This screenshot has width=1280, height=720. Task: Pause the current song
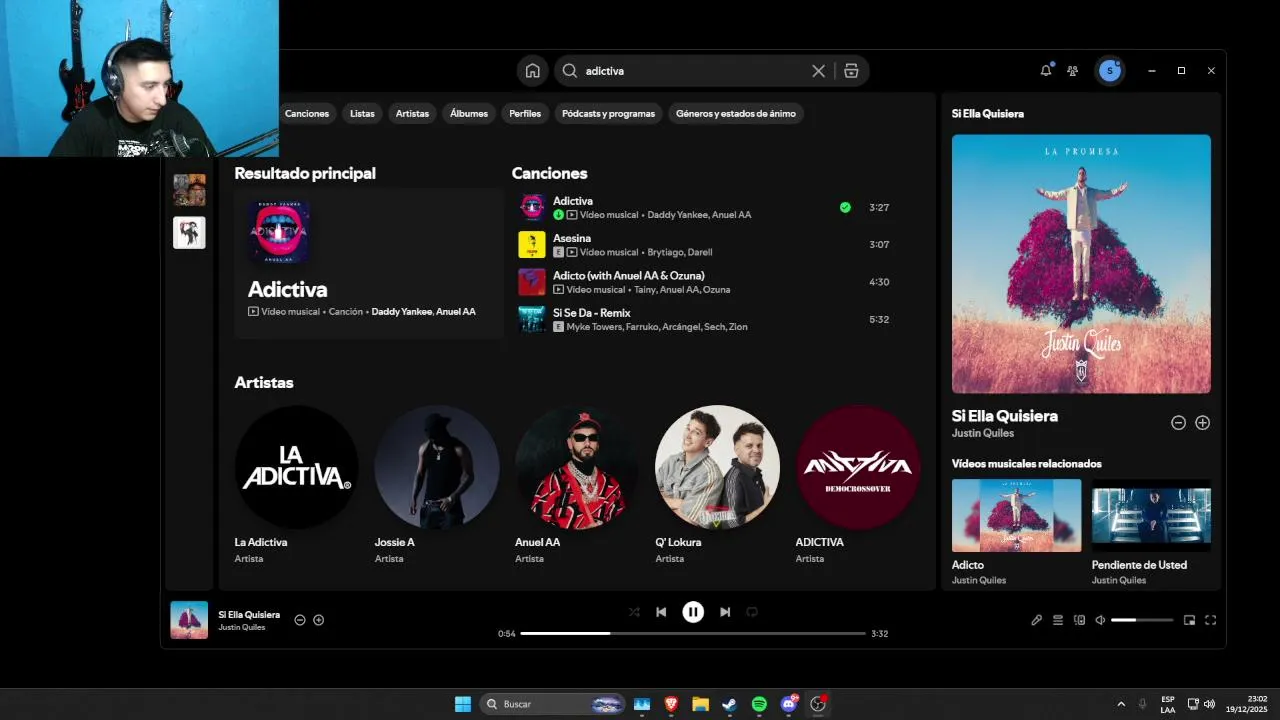pos(693,612)
